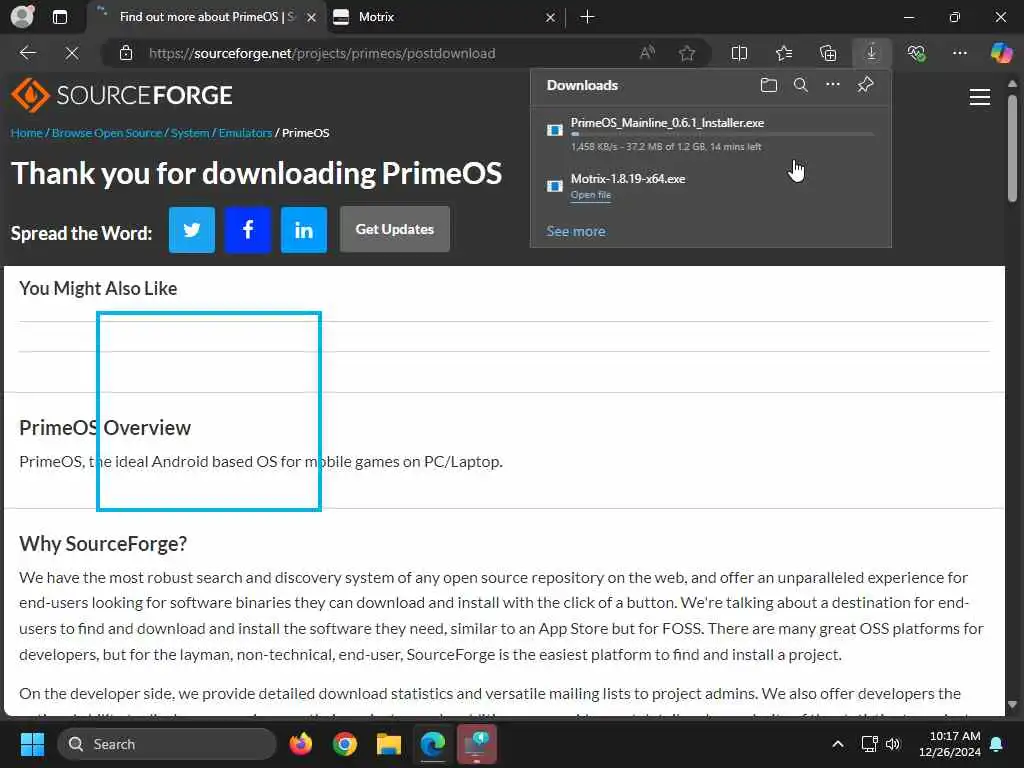The width and height of the screenshot is (1024, 768).
Task: Launch Chrome from the taskbar
Action: (x=345, y=744)
